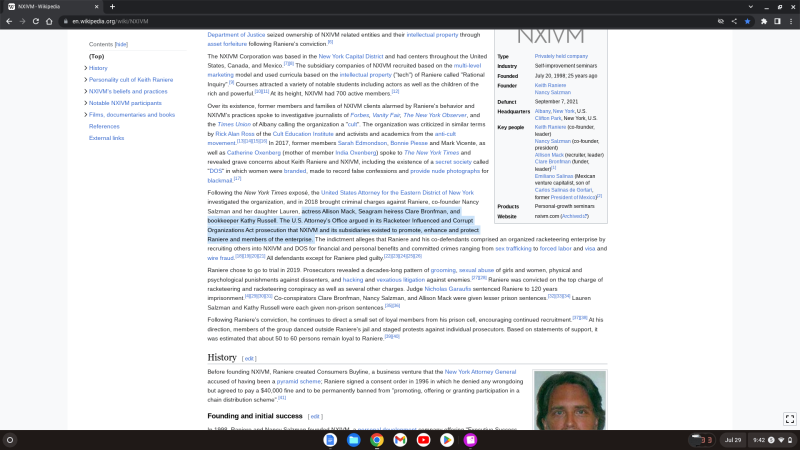Open the Catherine Oxenberg link
Screen dimensions: 800x450
[254, 153]
